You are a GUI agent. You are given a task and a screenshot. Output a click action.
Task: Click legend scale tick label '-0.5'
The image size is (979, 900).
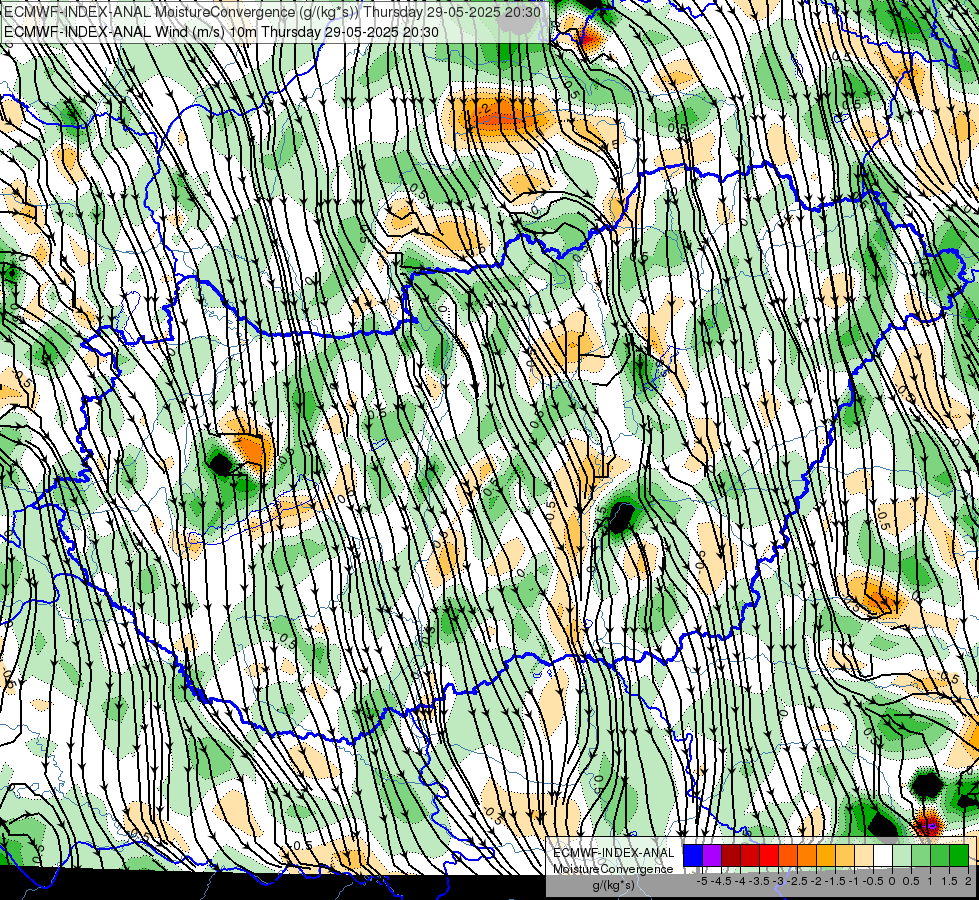[873, 881]
